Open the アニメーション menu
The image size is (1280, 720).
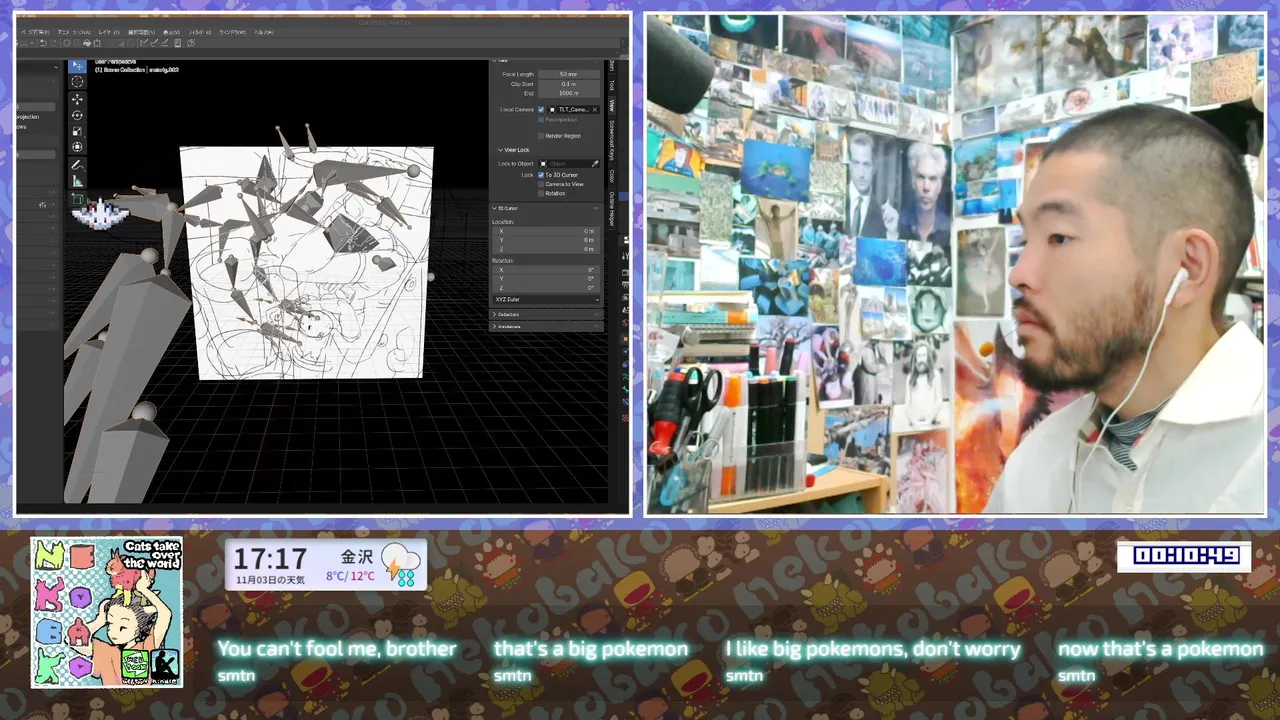pyautogui.click(x=74, y=32)
